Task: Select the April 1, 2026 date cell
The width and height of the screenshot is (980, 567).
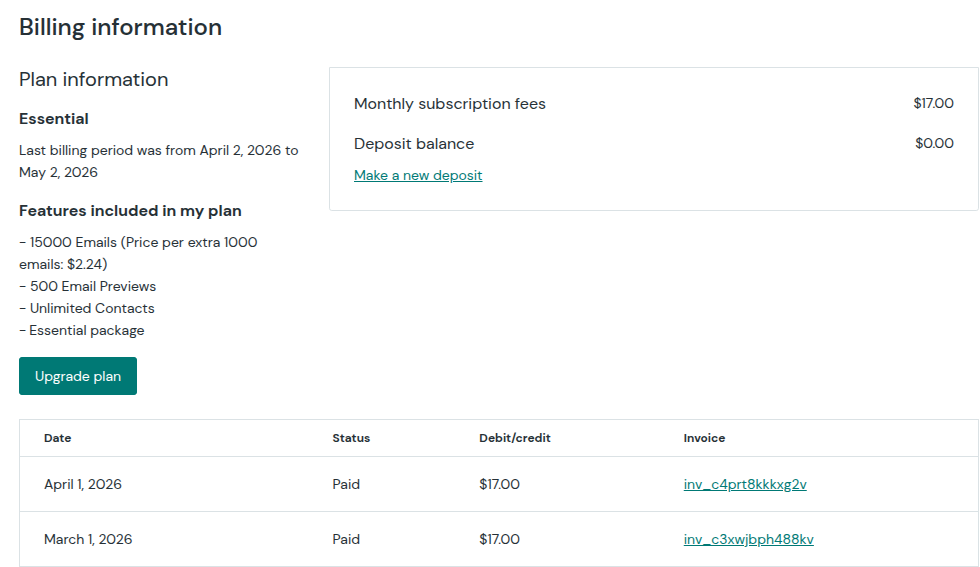Action: click(x=83, y=484)
